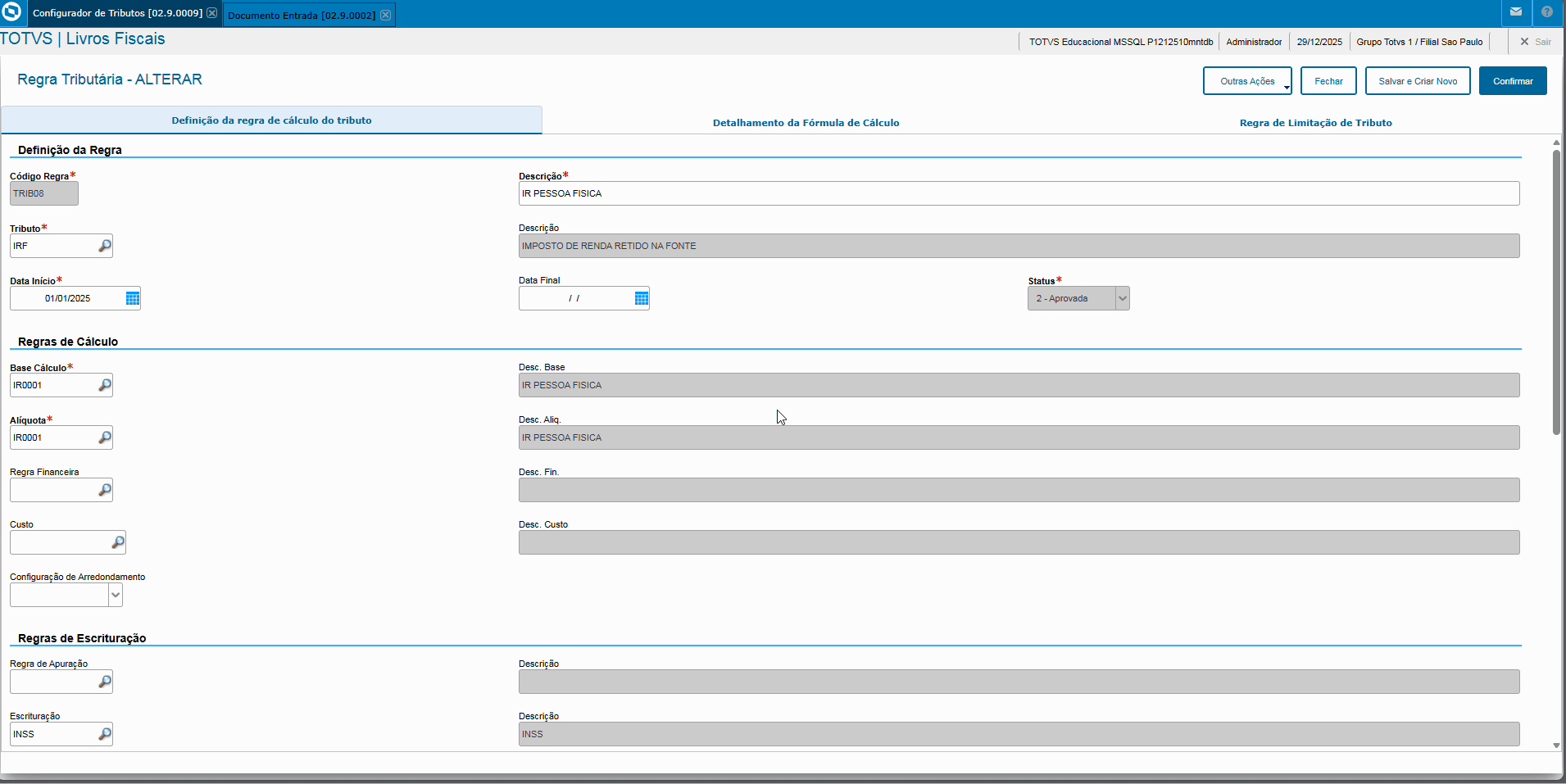Switch to Configurador de Tributos tab
The height and width of the screenshot is (784, 1566).
click(x=117, y=13)
